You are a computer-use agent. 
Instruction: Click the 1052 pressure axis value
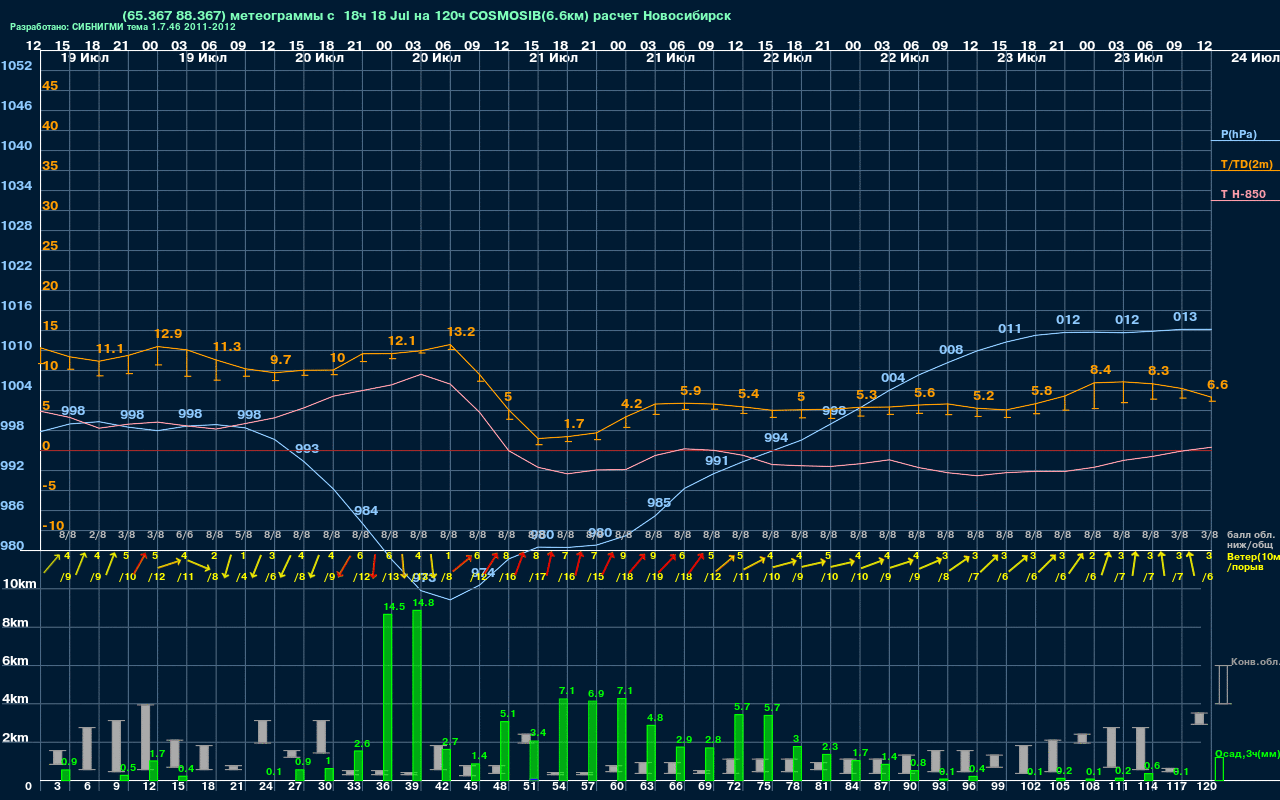click(x=16, y=66)
